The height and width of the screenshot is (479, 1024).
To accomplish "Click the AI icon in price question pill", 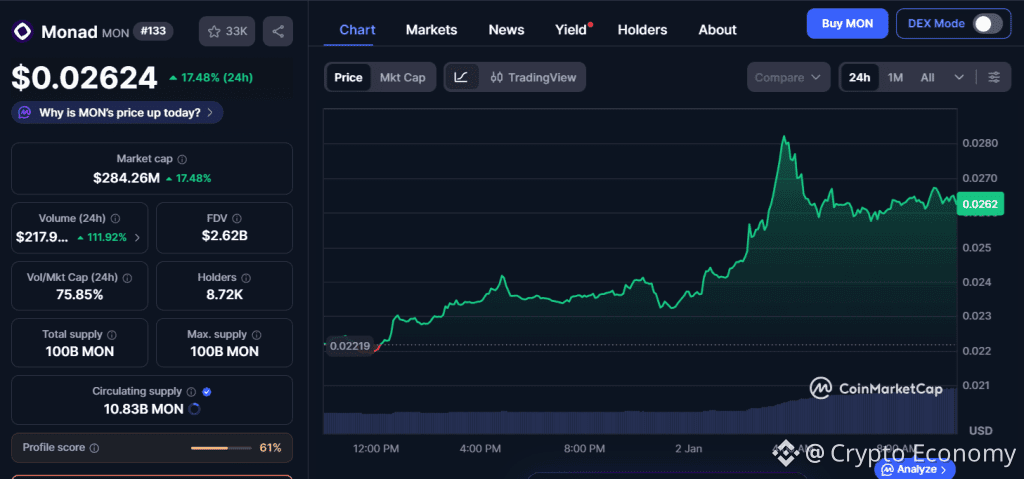I will pyautogui.click(x=25, y=112).
